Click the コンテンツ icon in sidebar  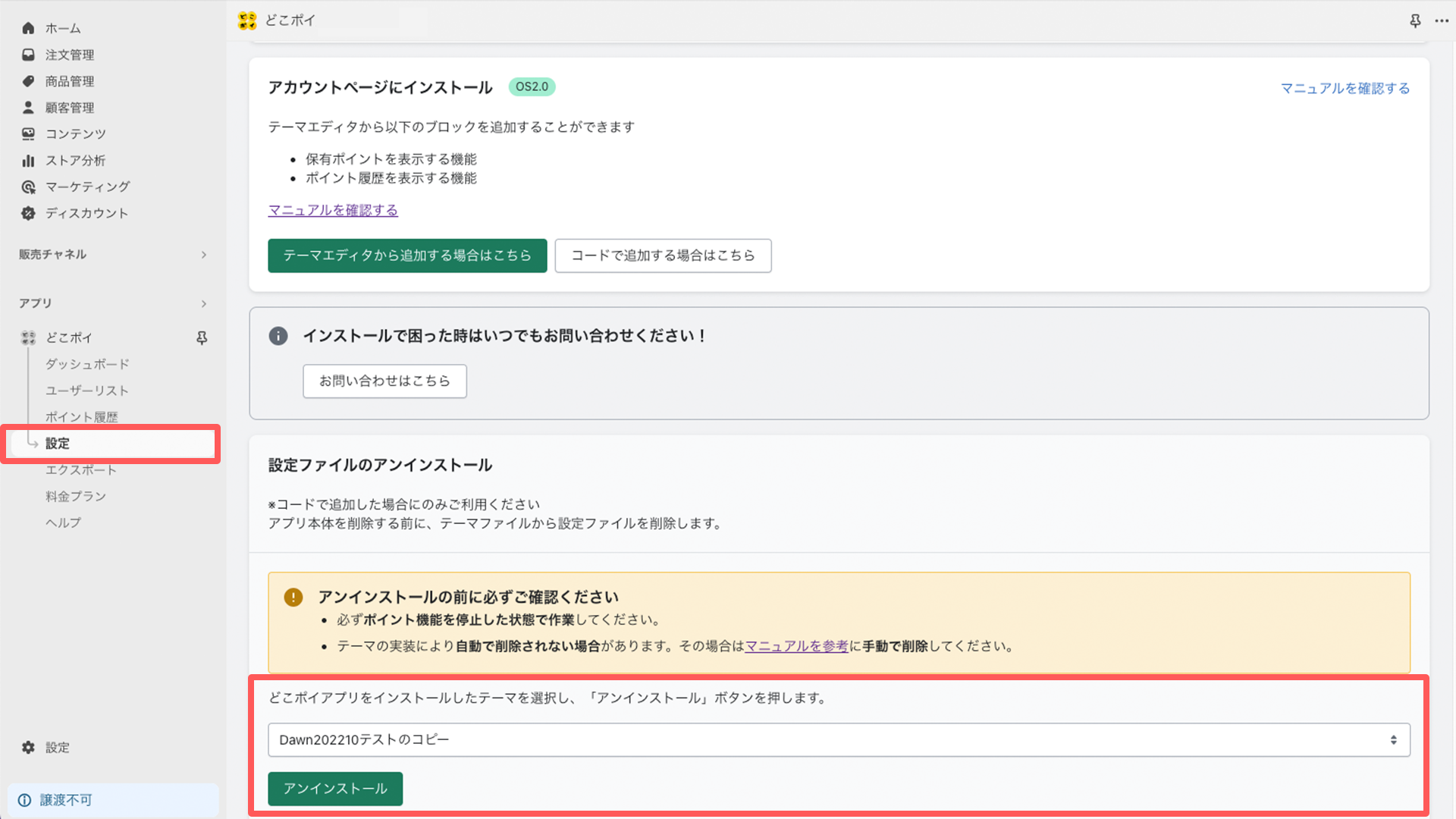point(28,133)
